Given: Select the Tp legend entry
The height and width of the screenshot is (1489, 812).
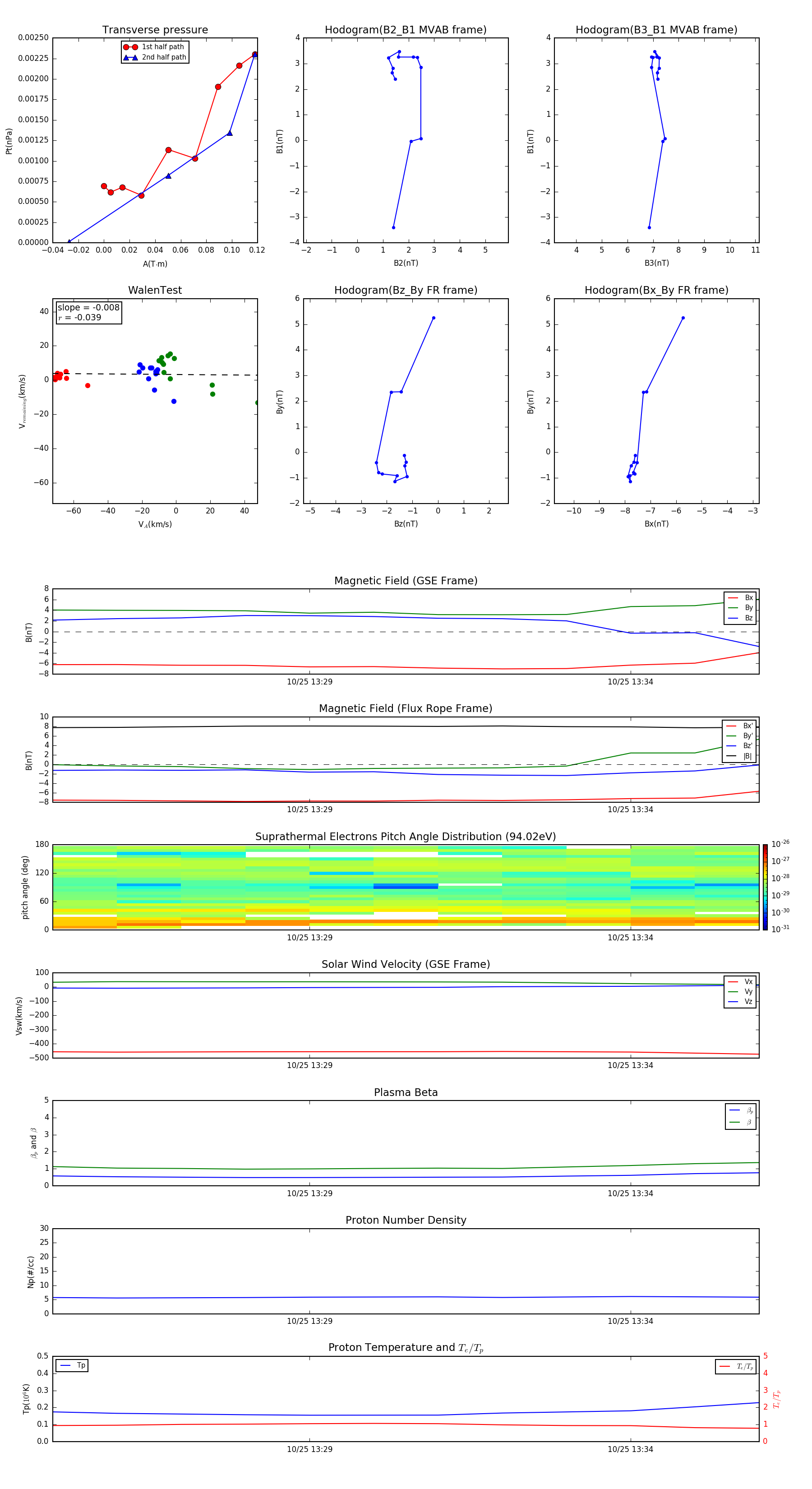Looking at the screenshot, I should pyautogui.click(x=72, y=1365).
